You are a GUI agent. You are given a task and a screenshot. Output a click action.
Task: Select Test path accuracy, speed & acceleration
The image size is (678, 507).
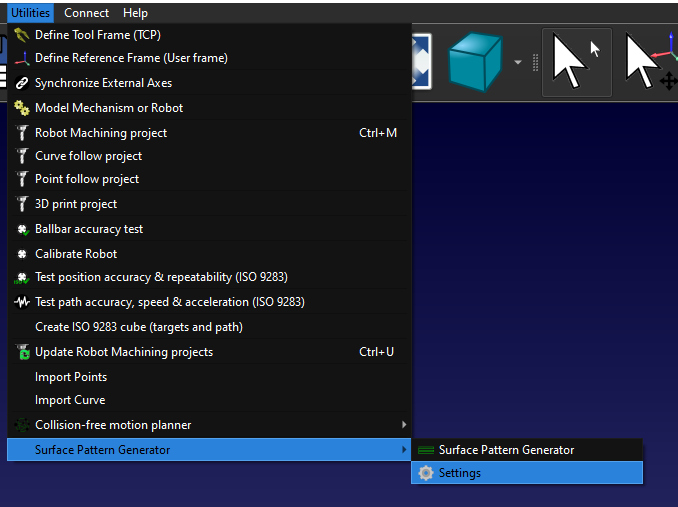(x=209, y=302)
